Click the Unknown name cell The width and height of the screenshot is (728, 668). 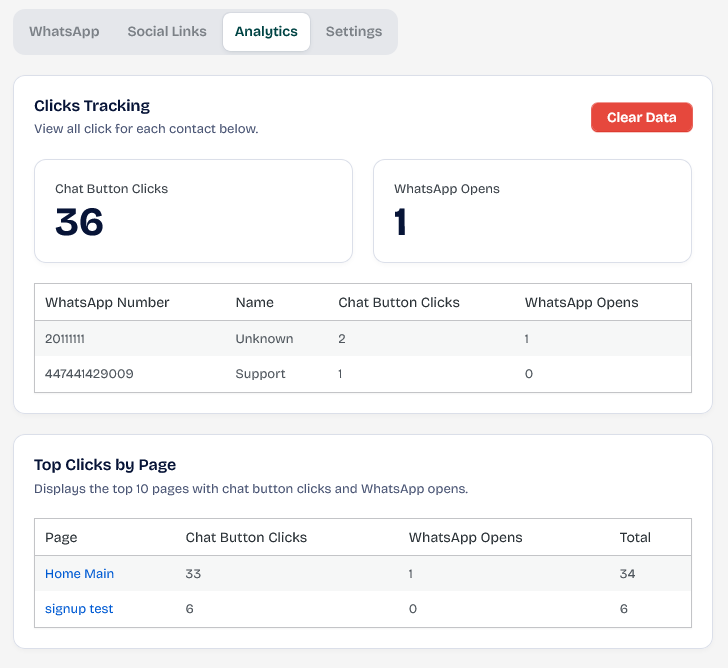264,338
